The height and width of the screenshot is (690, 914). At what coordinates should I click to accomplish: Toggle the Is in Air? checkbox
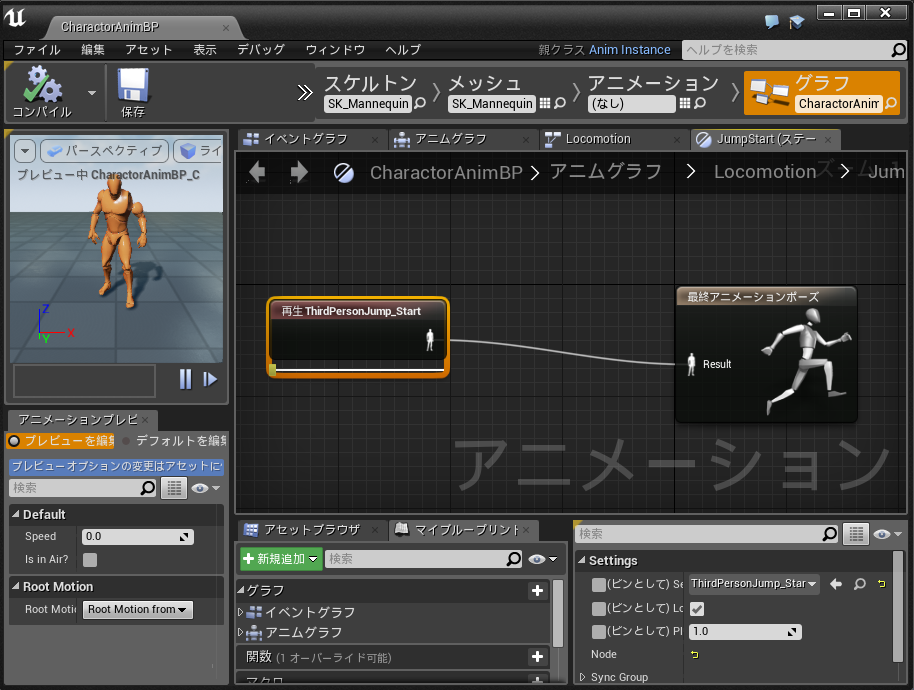pyautogui.click(x=90, y=560)
